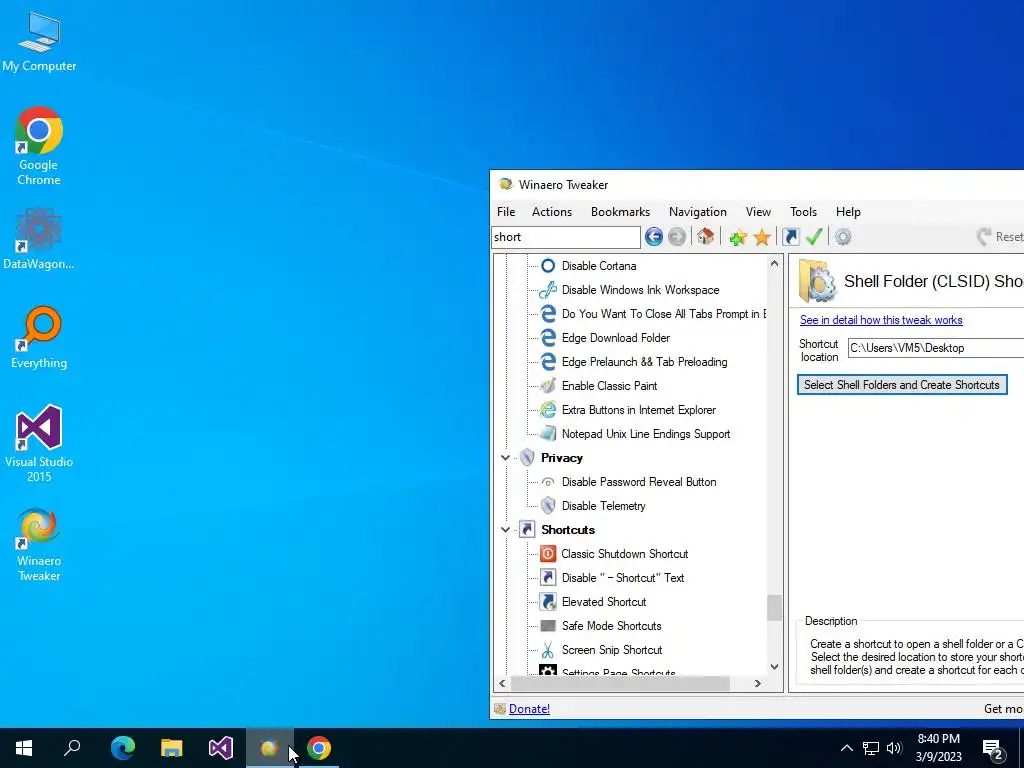This screenshot has height=768, width=1024.
Task: Select Edge Prelaunch && Tab Preloading
Action: tap(644, 362)
